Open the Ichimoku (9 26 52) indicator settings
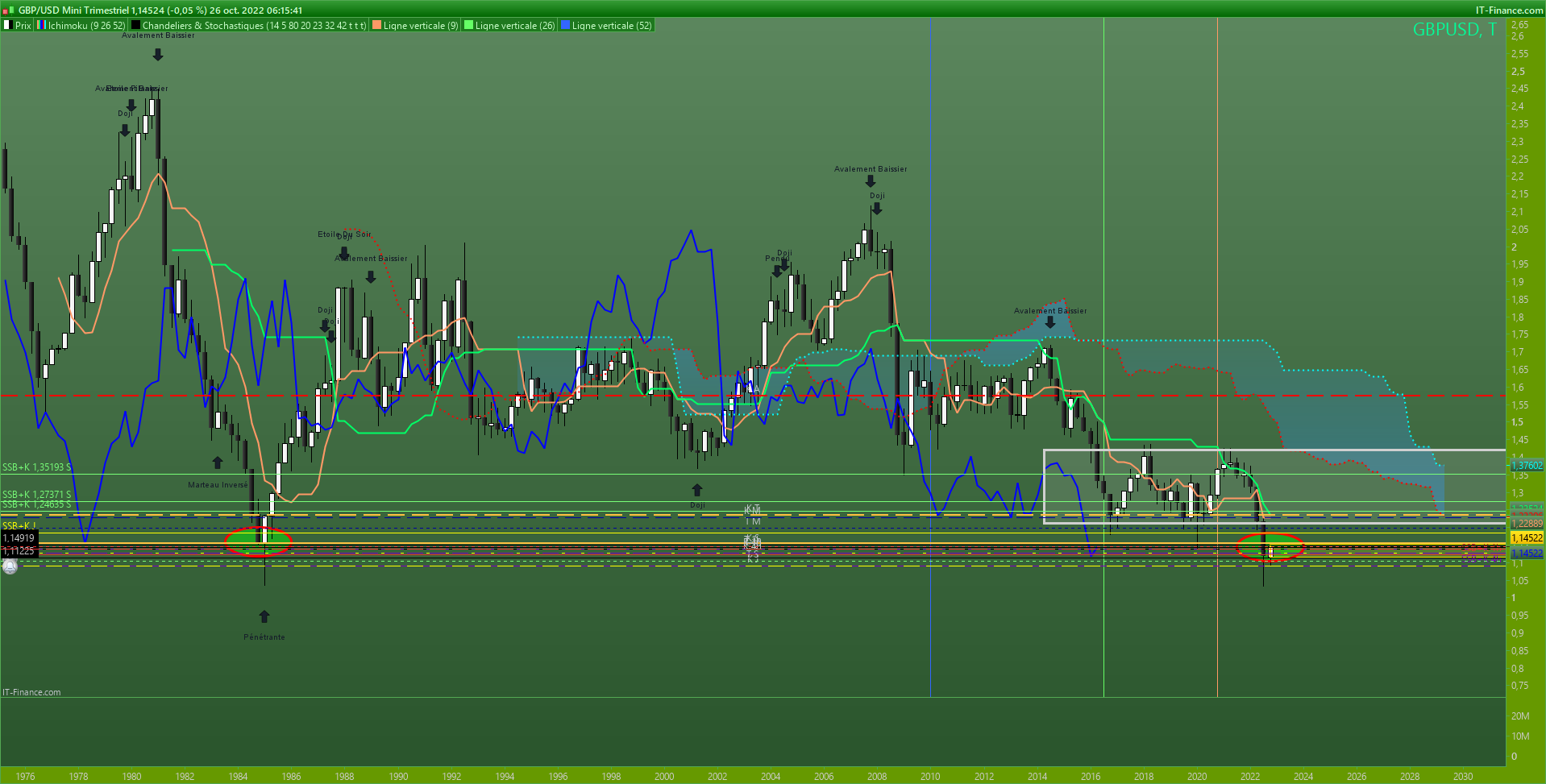The width and height of the screenshot is (1546, 784). click(86, 26)
